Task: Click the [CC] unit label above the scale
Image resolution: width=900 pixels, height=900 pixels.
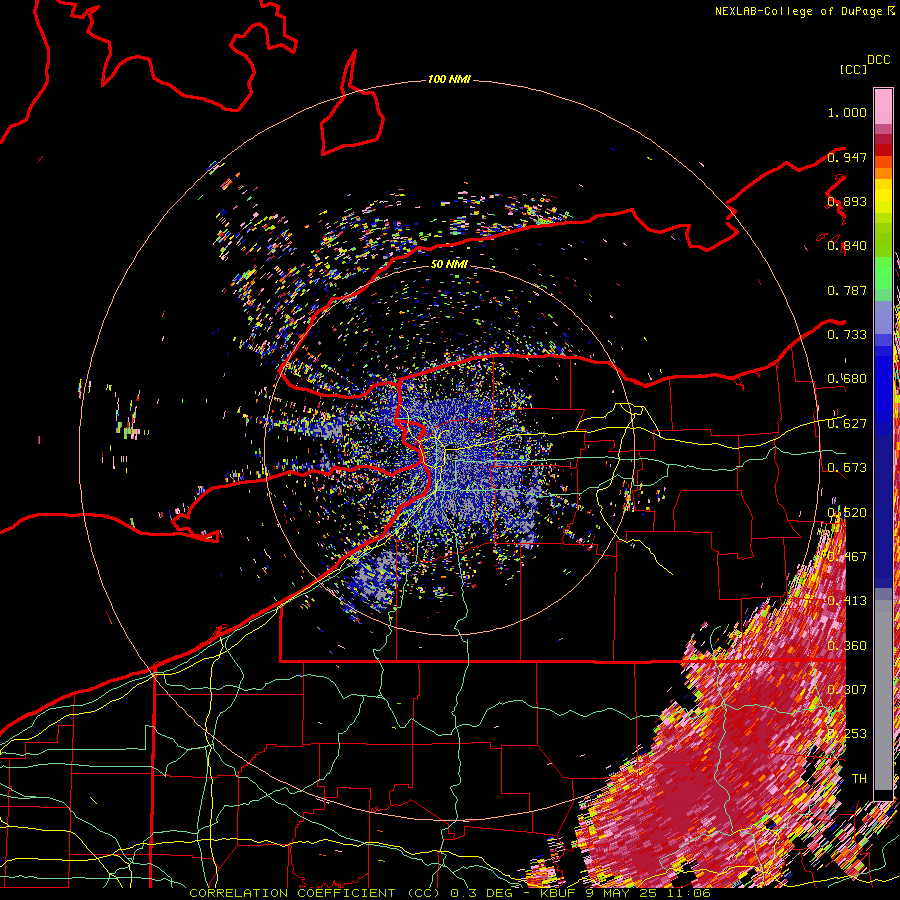Action: tap(853, 69)
